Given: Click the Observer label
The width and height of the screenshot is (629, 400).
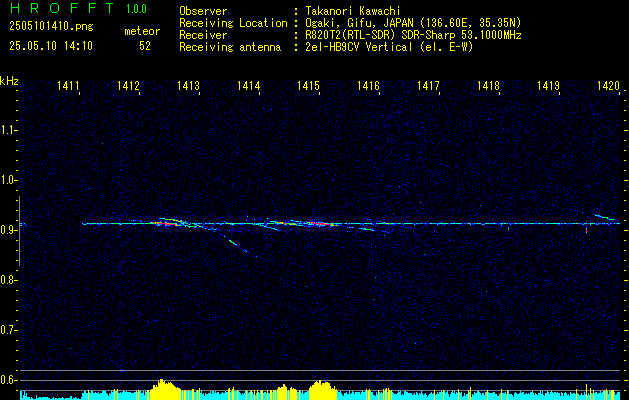Looking at the screenshot, I should coord(203,11).
